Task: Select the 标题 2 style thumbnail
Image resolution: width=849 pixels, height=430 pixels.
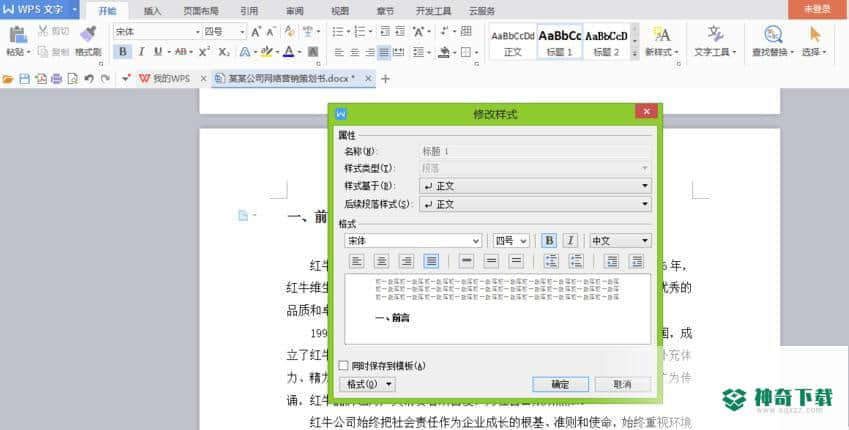Action: pos(606,41)
